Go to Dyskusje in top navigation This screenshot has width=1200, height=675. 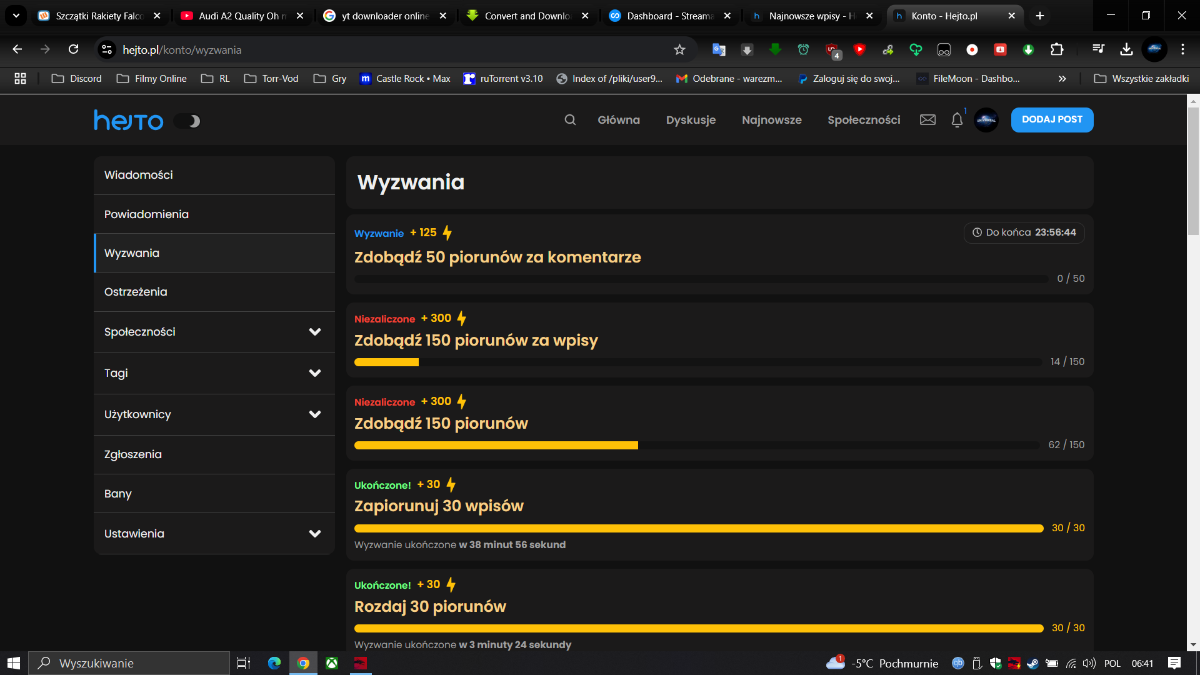(691, 120)
